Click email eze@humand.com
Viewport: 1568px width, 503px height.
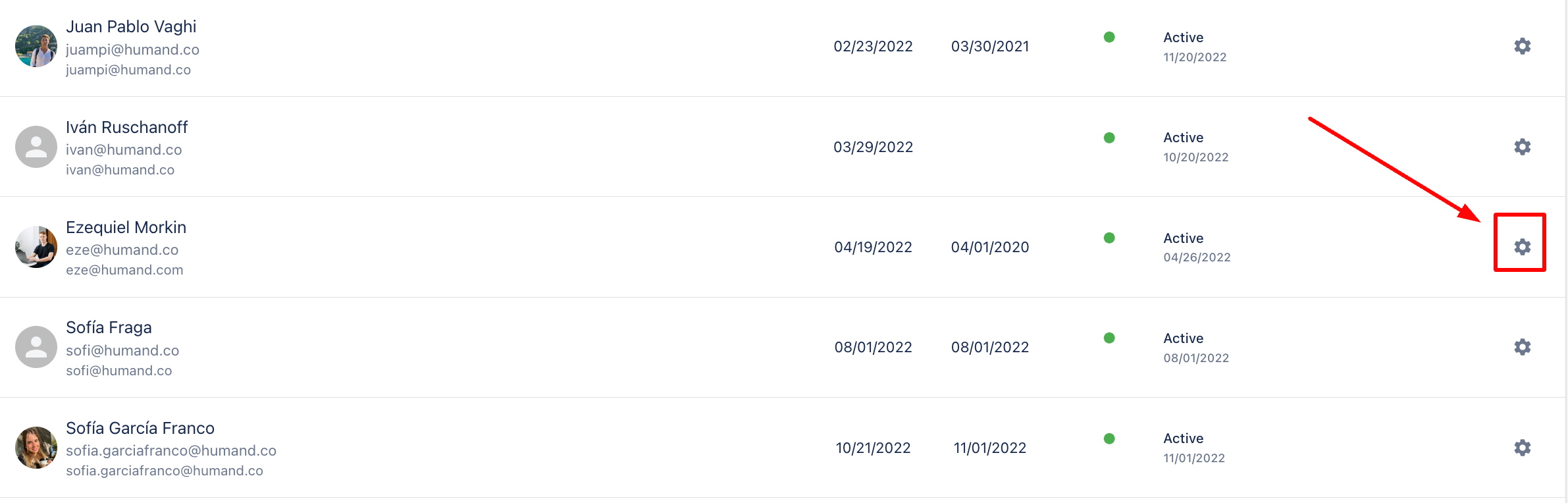click(x=124, y=270)
